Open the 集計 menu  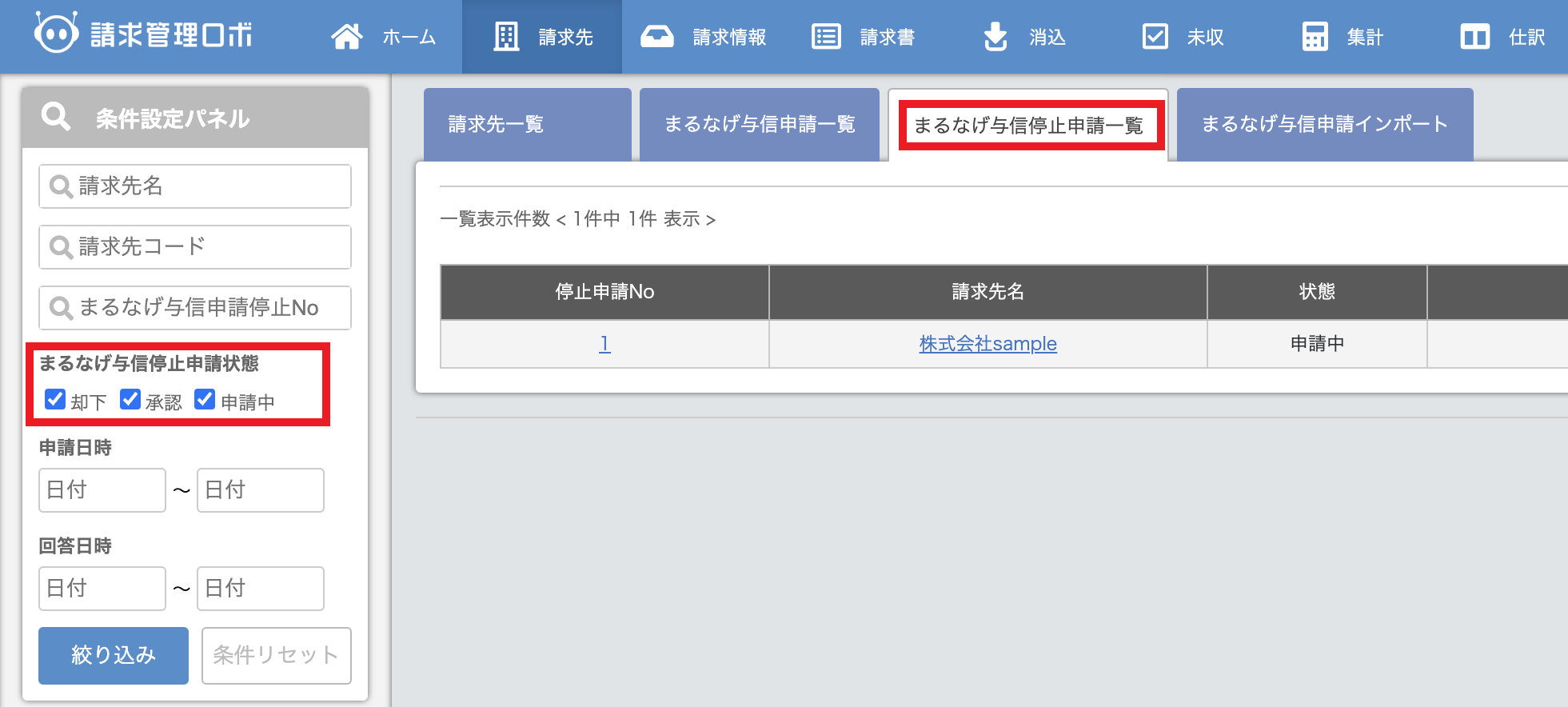pyautogui.click(x=1343, y=37)
